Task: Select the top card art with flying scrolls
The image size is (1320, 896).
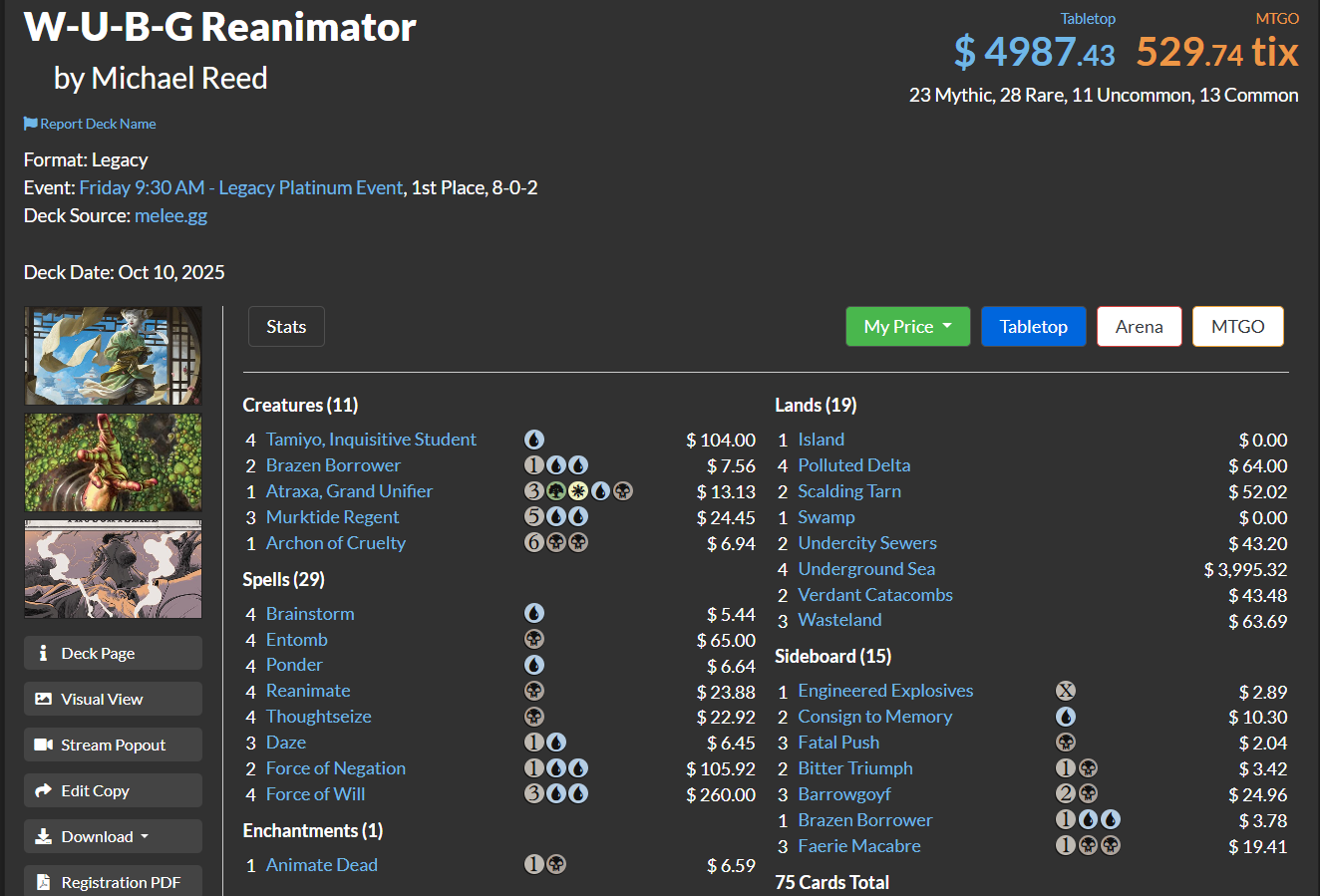Action: (x=113, y=356)
